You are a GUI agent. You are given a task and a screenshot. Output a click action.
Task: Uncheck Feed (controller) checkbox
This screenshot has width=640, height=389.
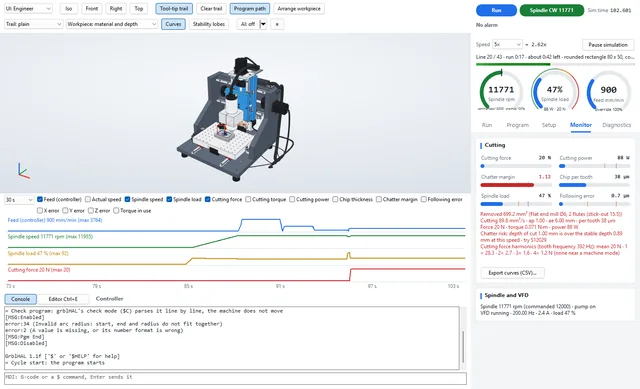click(x=40, y=199)
